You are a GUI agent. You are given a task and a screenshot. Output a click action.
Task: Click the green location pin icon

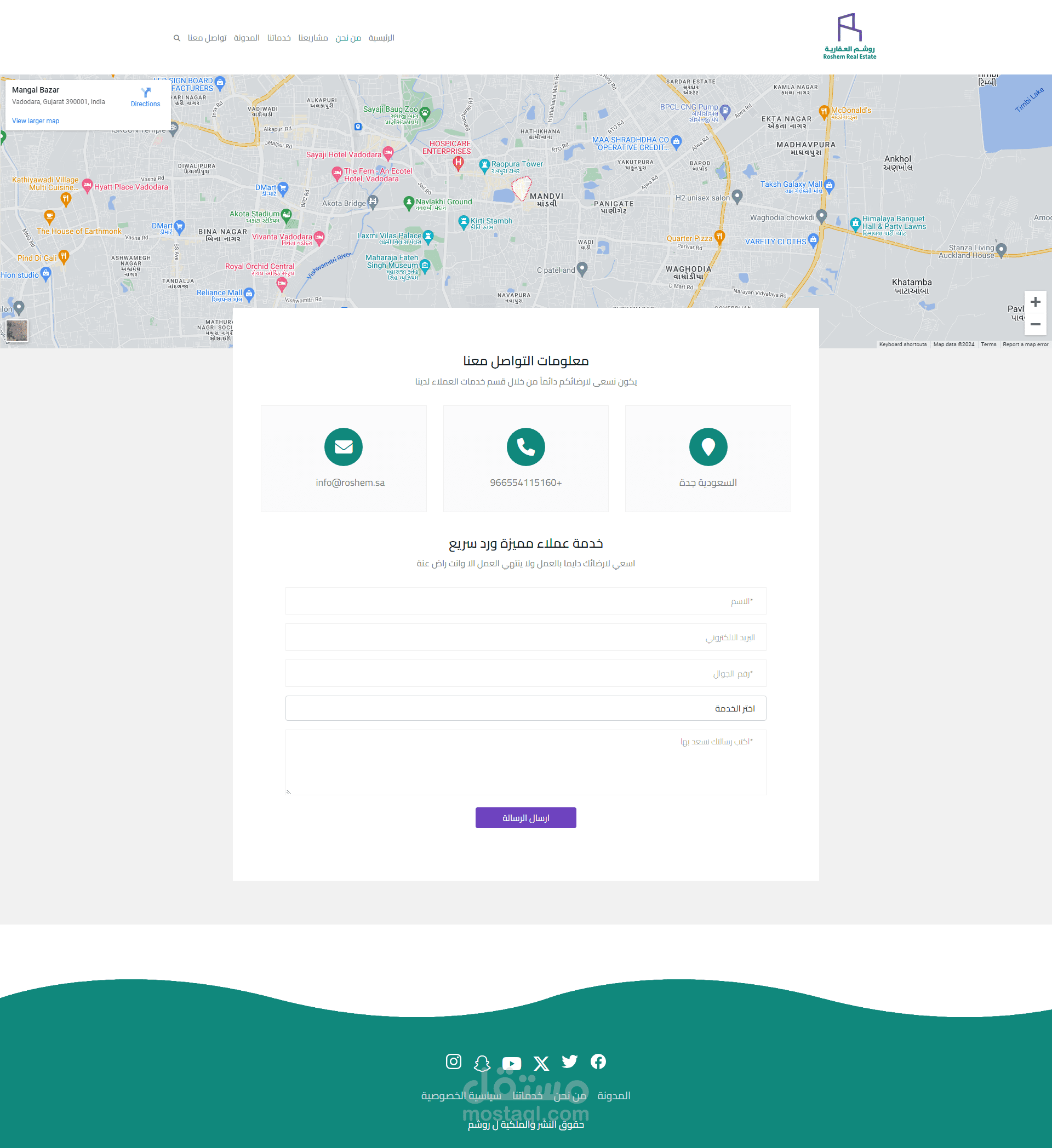[708, 447]
